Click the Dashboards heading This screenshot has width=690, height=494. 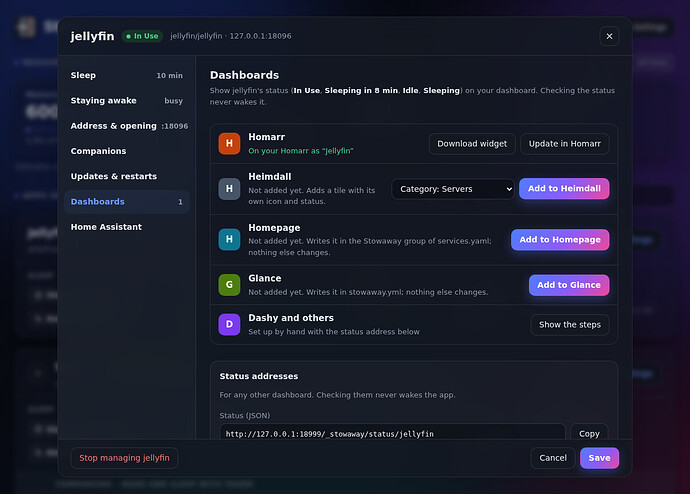click(244, 75)
